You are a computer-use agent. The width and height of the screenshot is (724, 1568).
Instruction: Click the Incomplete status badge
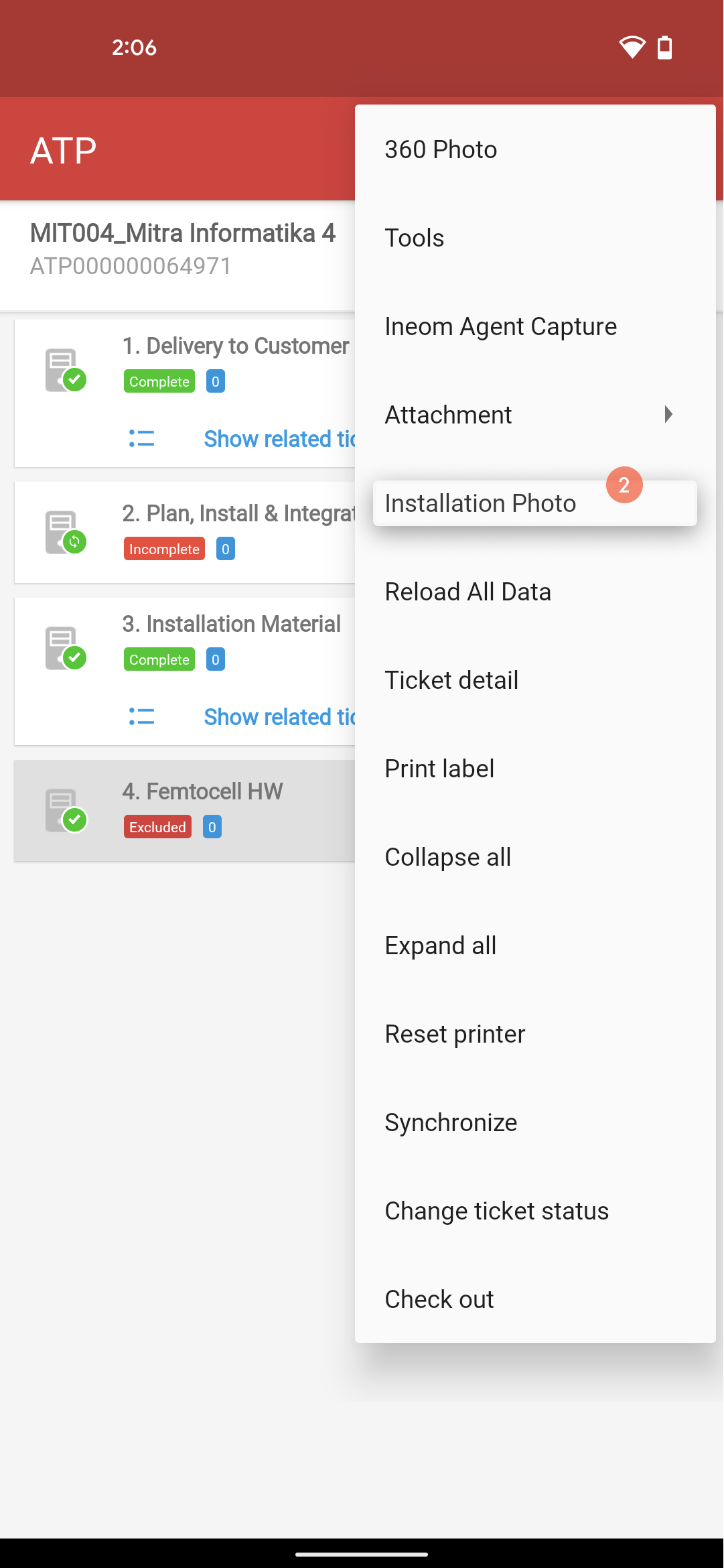(164, 549)
